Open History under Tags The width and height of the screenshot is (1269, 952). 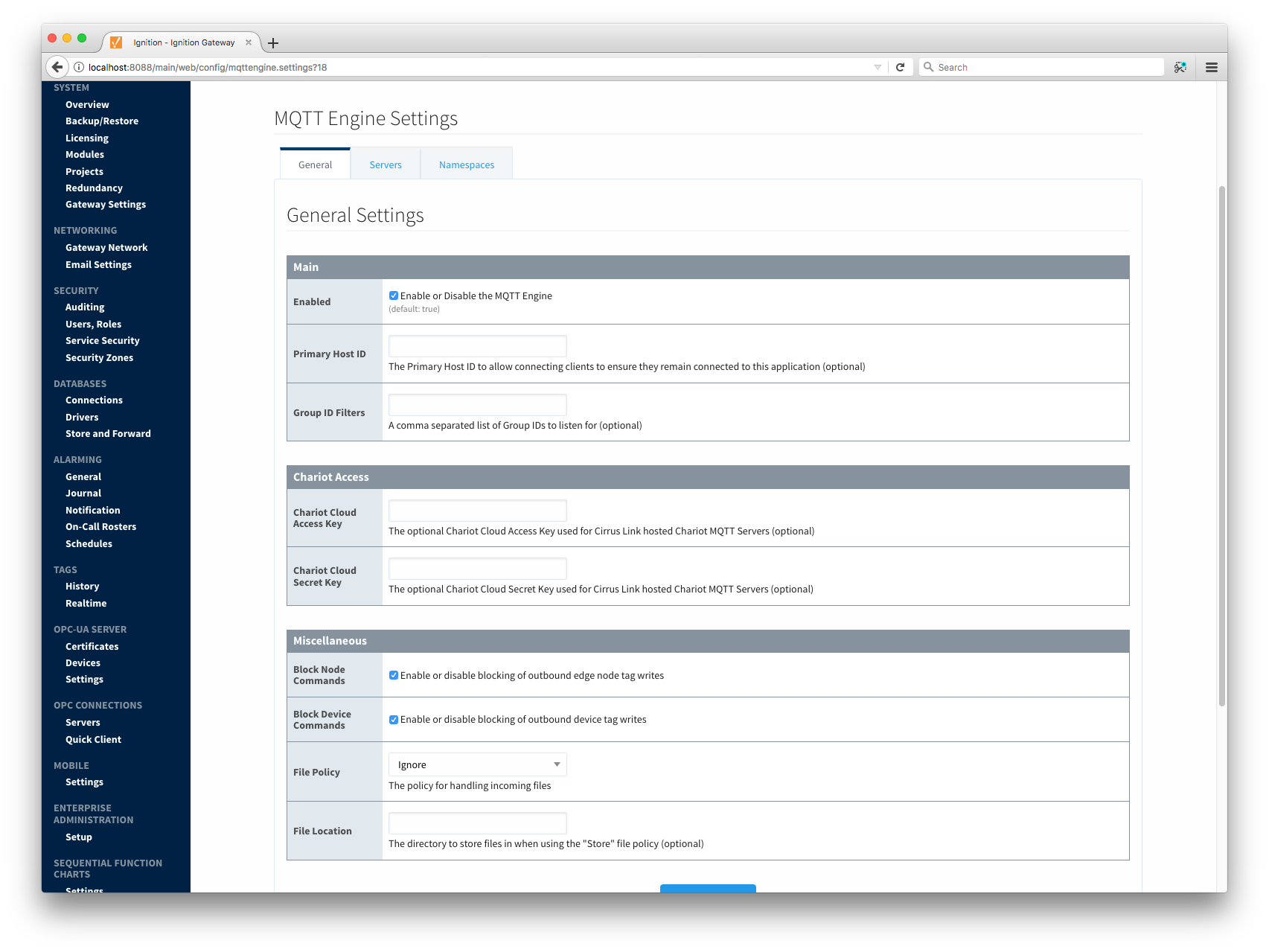point(82,587)
